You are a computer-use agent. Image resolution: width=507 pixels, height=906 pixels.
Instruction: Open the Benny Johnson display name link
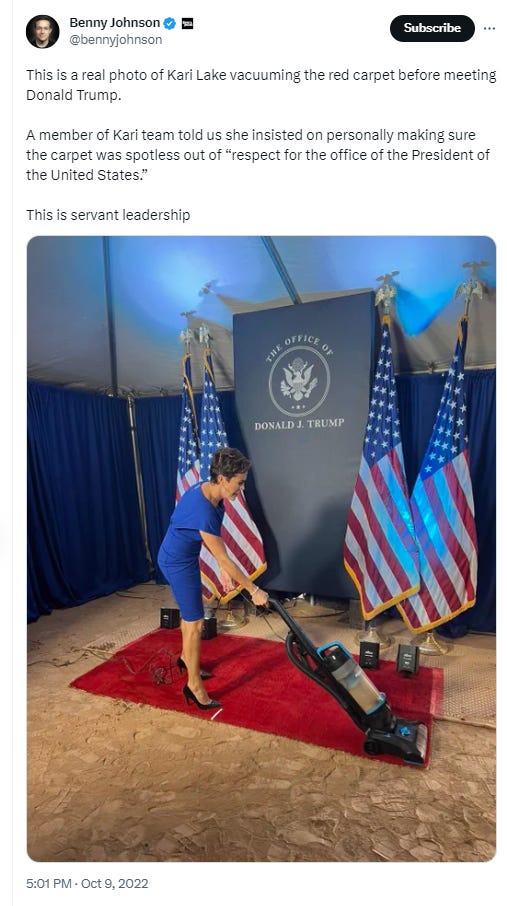[114, 23]
